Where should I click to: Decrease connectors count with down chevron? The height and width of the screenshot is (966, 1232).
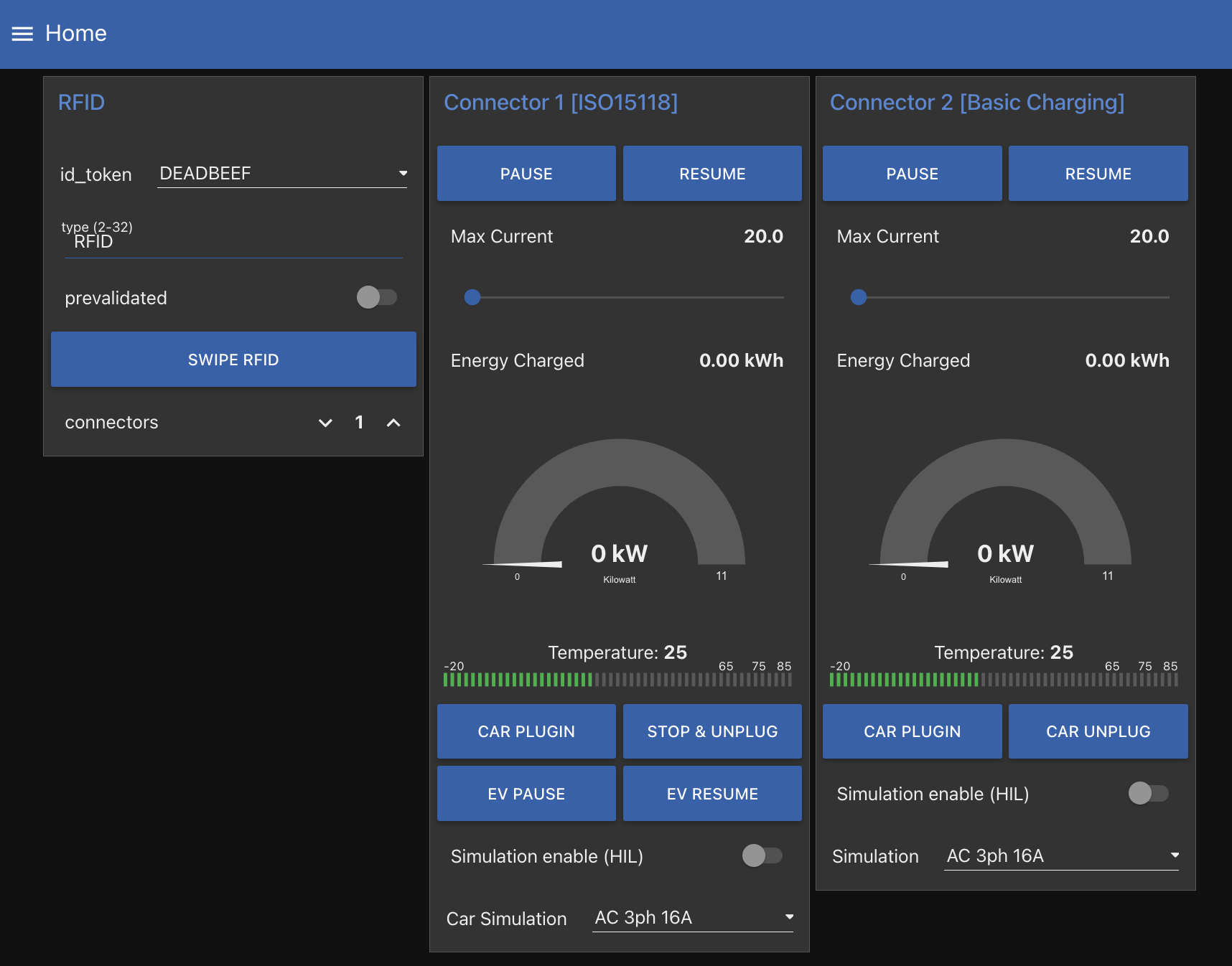tap(325, 423)
